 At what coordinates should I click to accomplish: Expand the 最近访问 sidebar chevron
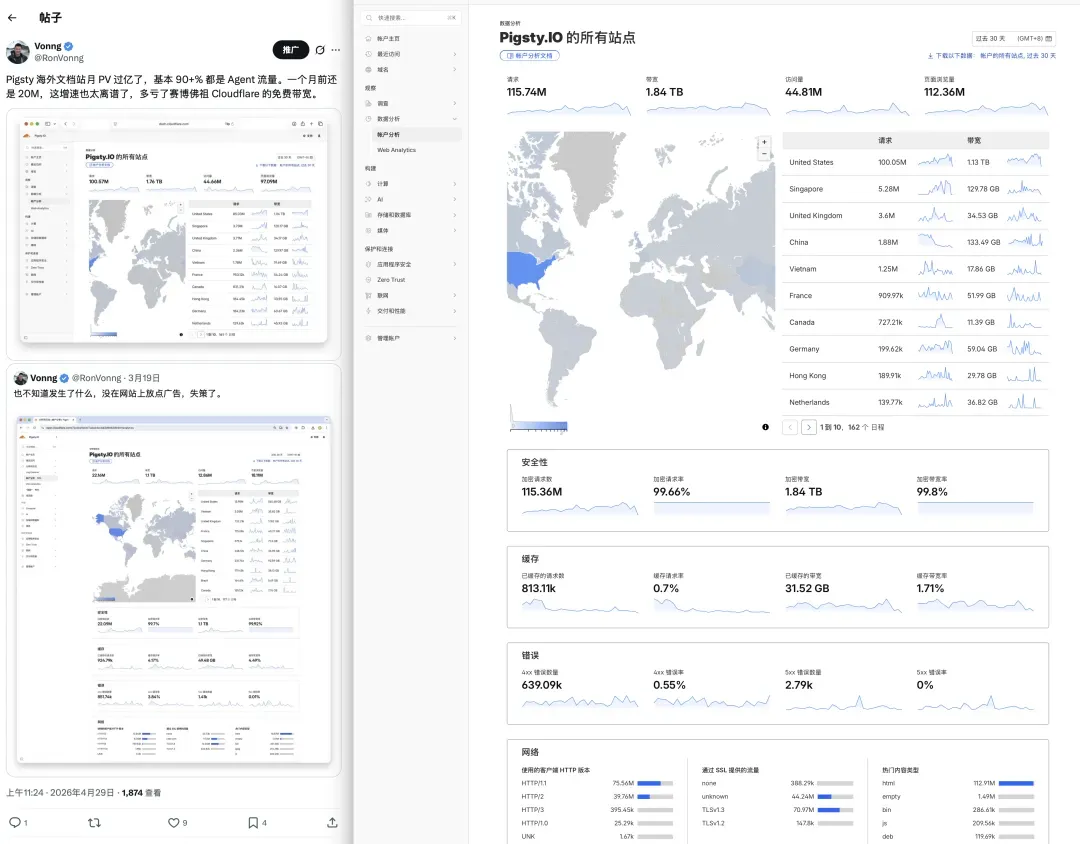(455, 54)
